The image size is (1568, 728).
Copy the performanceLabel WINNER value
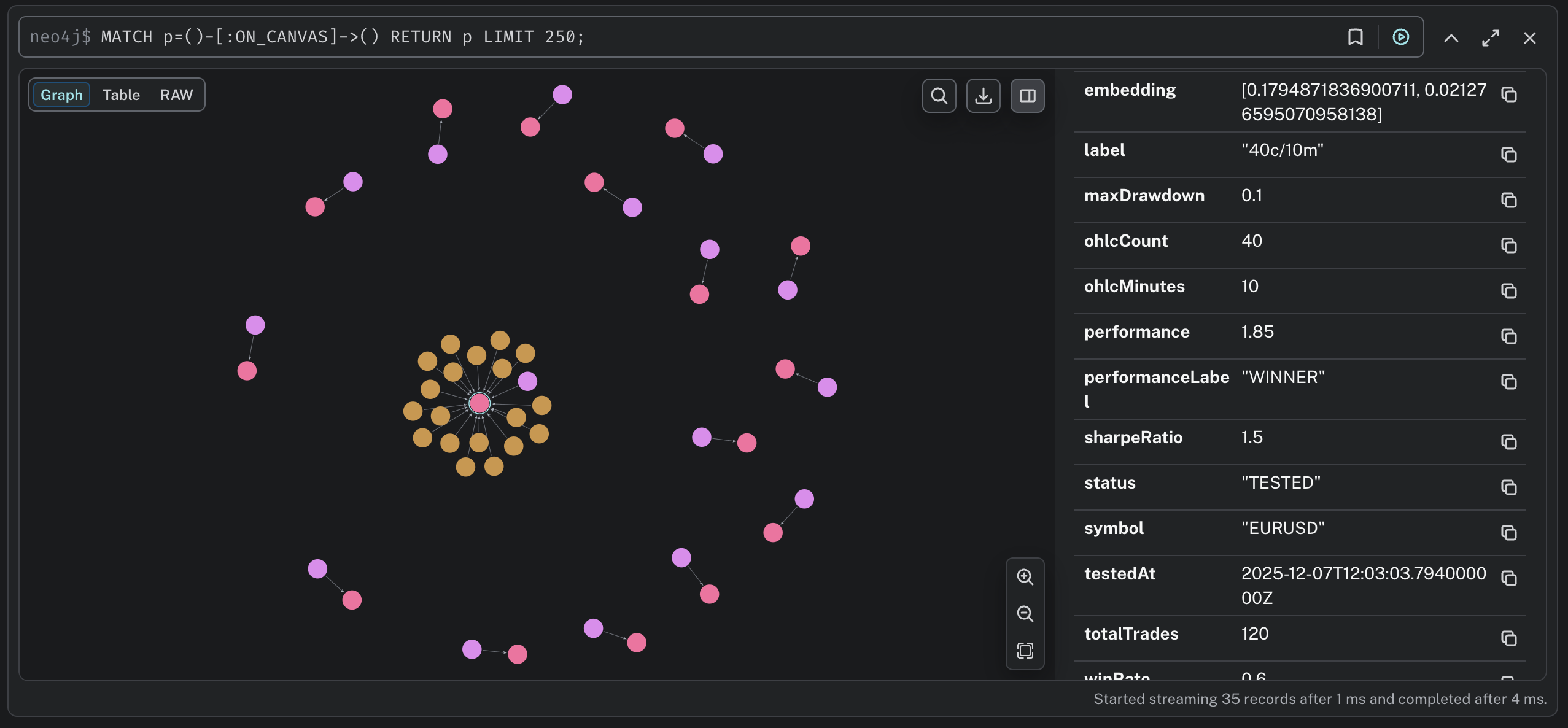pyautogui.click(x=1508, y=382)
